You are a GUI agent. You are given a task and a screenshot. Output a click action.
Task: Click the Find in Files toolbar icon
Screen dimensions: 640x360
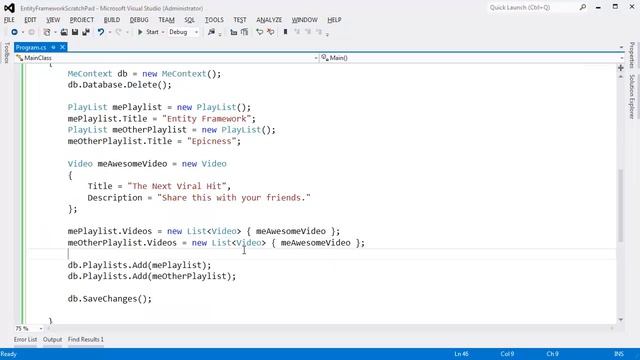click(x=211, y=32)
